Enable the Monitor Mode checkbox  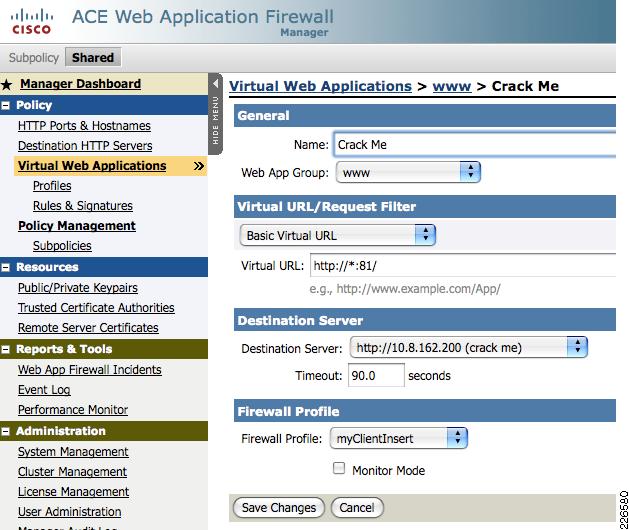pos(339,468)
